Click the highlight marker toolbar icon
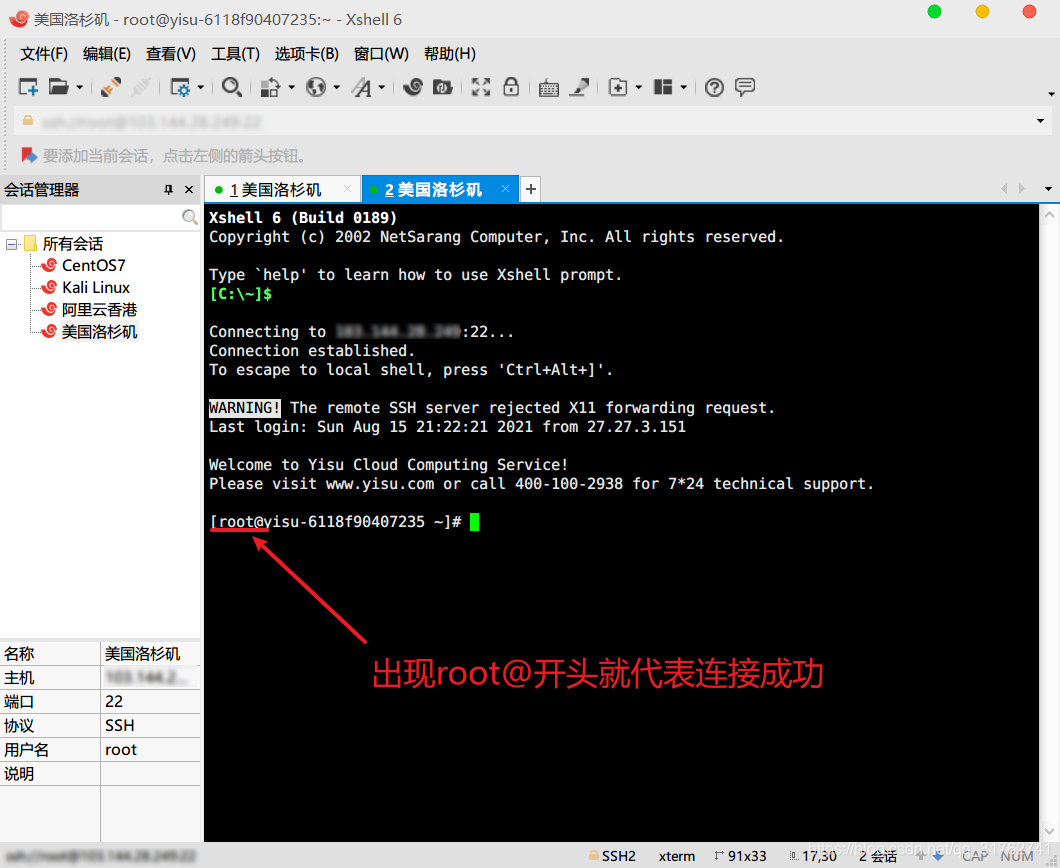 pyautogui.click(x=579, y=87)
